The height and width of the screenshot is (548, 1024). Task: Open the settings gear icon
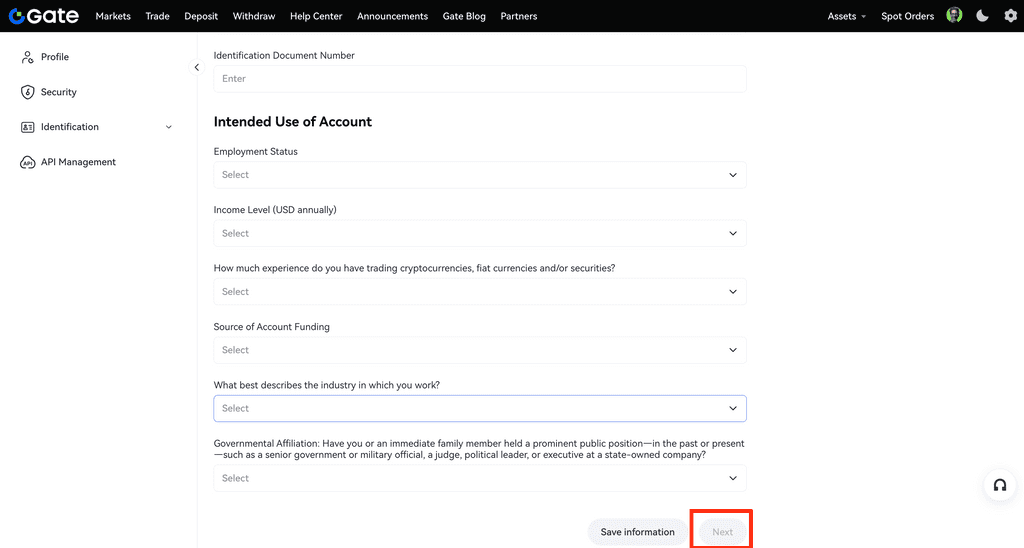point(1010,16)
